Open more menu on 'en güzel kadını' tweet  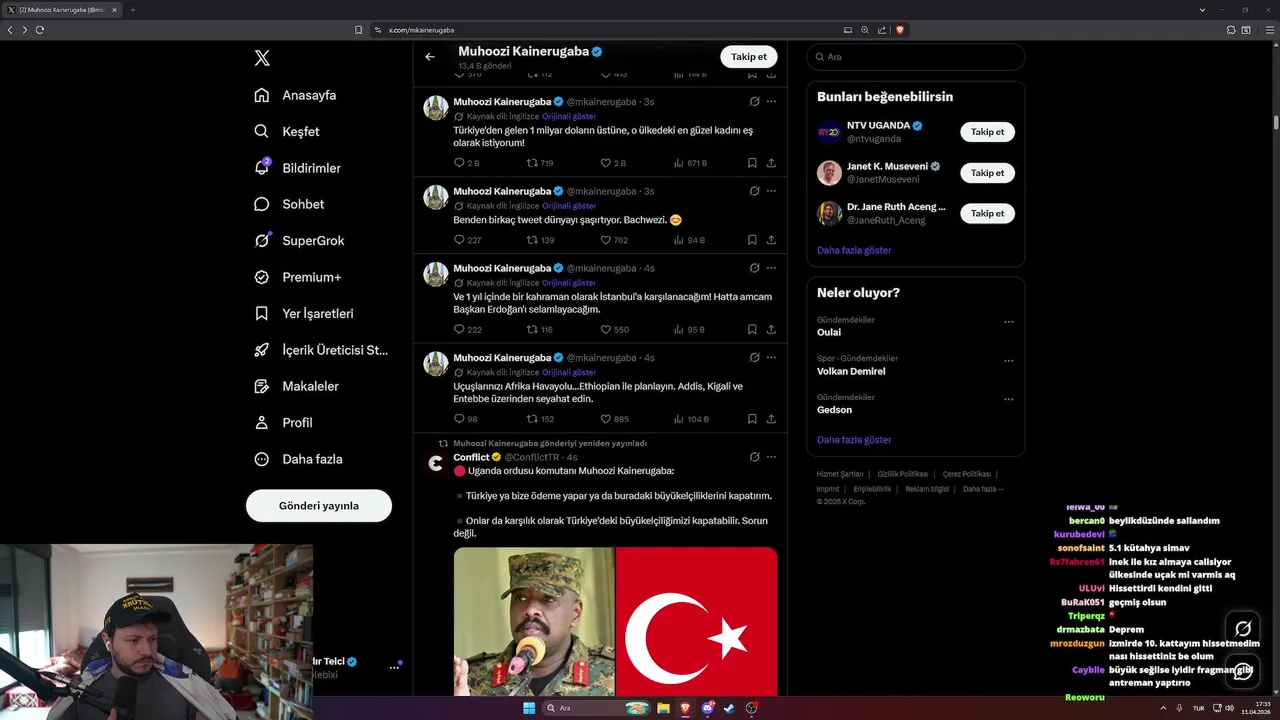click(x=771, y=101)
